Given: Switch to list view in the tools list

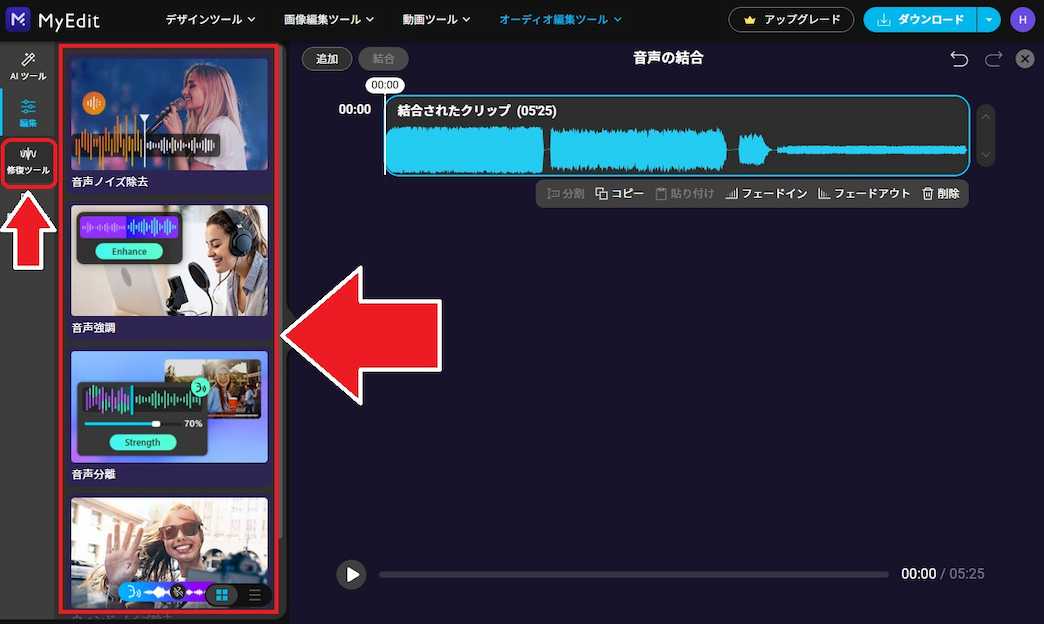Looking at the screenshot, I should coord(254,592).
